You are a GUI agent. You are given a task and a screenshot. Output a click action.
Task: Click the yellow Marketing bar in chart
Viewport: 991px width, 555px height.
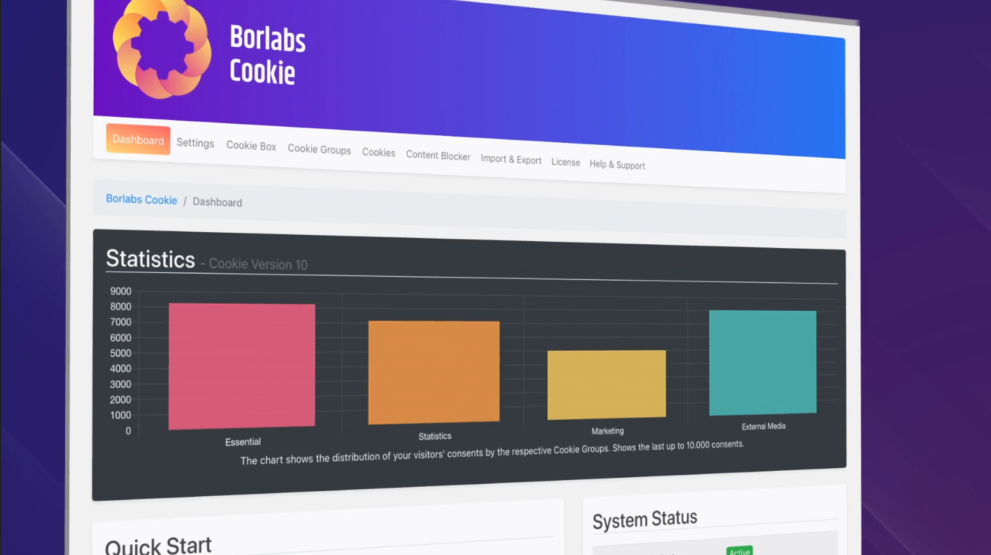[x=606, y=384]
